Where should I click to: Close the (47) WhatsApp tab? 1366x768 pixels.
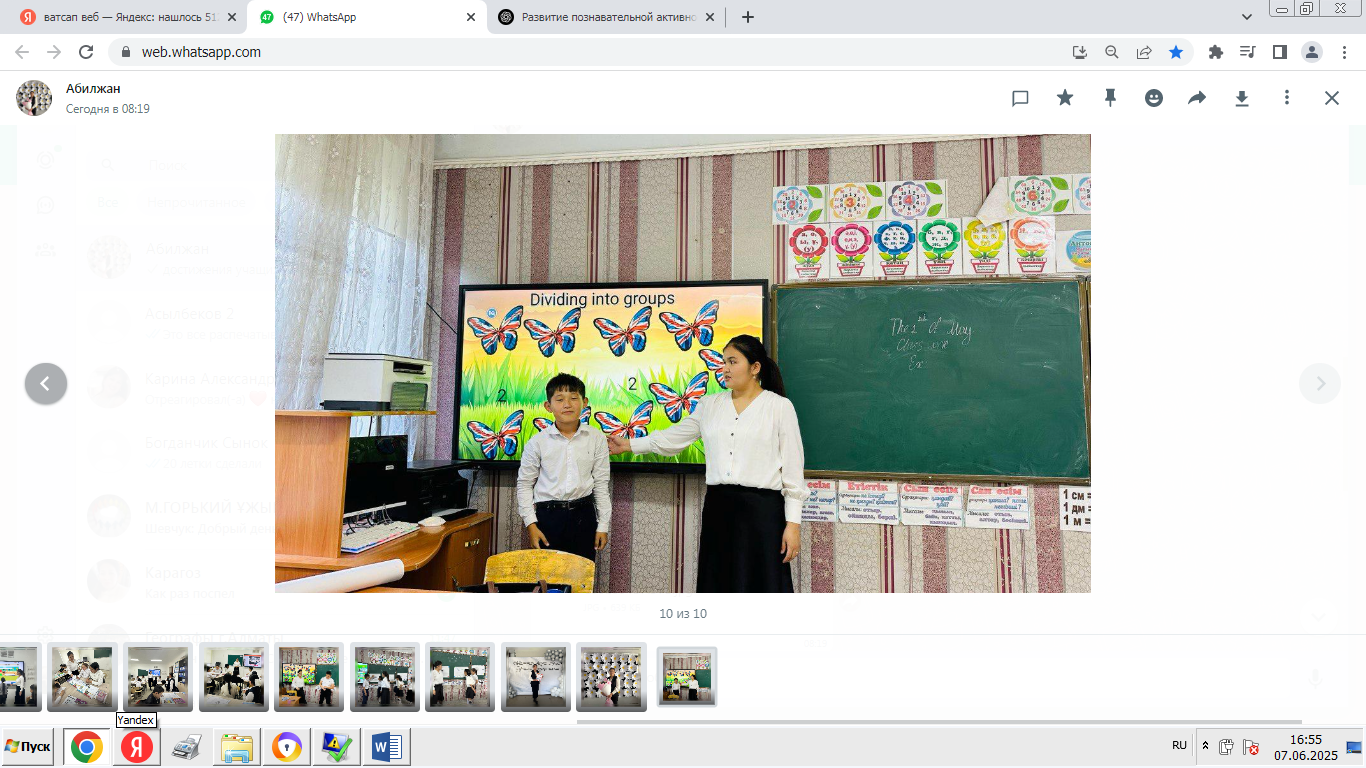pyautogui.click(x=470, y=17)
